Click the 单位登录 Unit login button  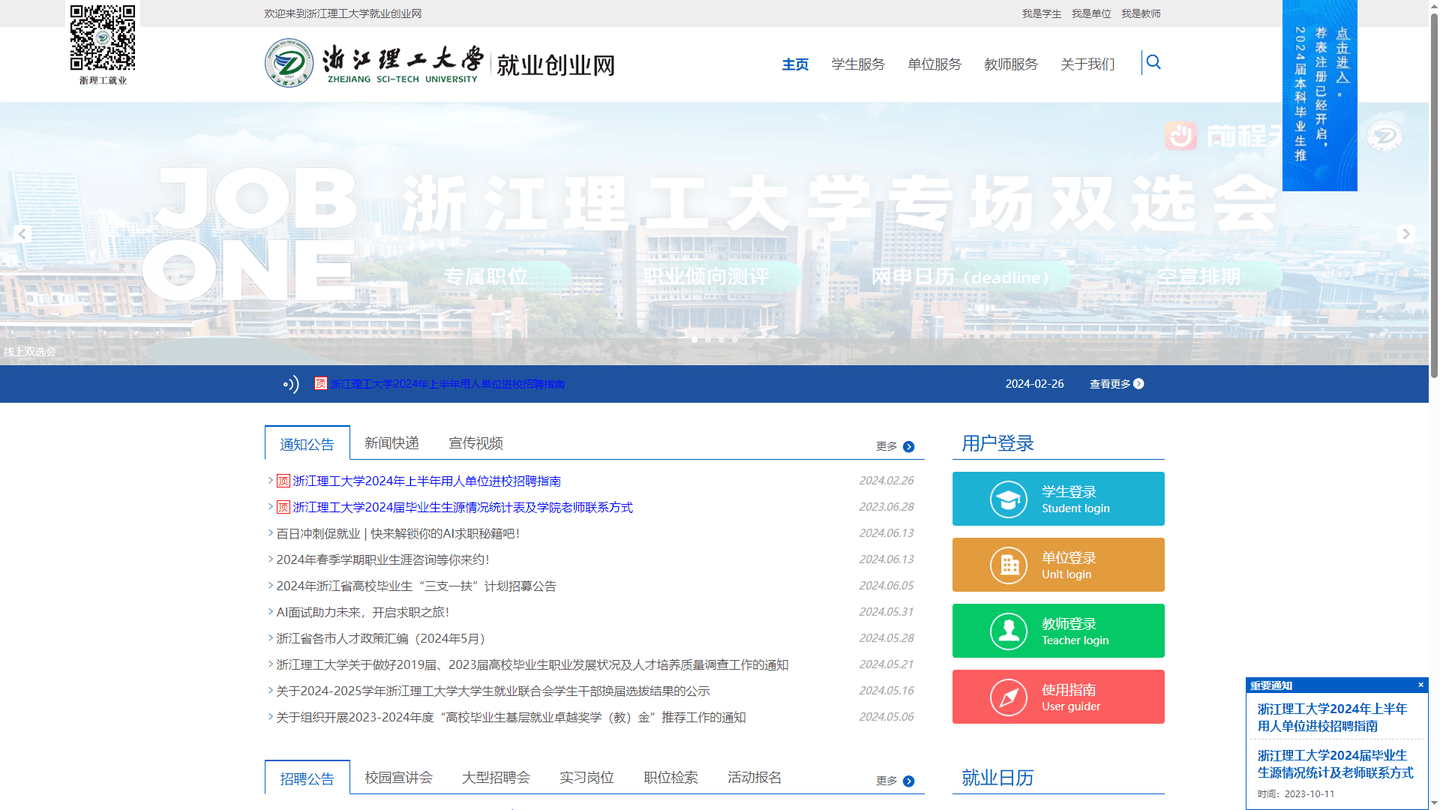click(x=1058, y=565)
